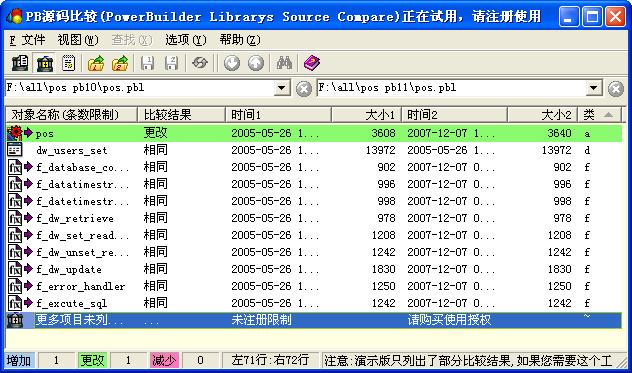The image size is (632, 373).
Task: Click the 注意:演示版 notice in status bar
Action: (x=468, y=360)
